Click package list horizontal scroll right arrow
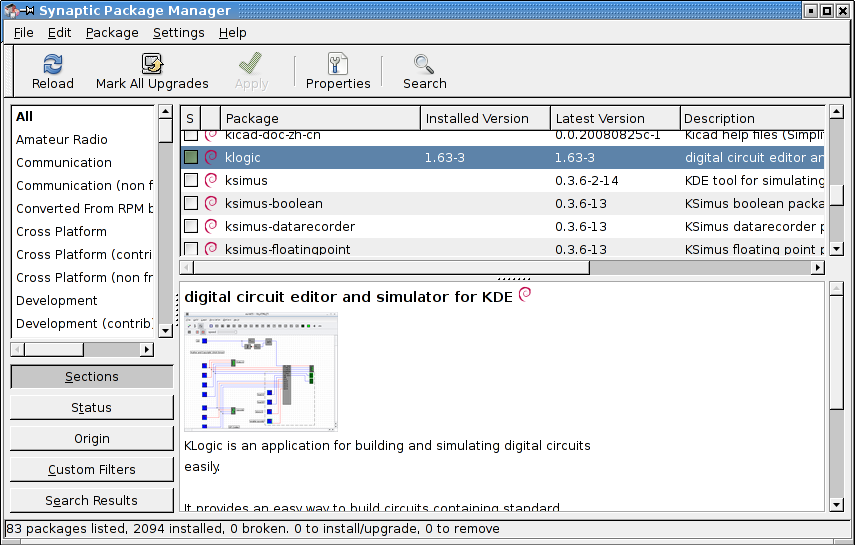The image size is (855, 545). coord(817,267)
